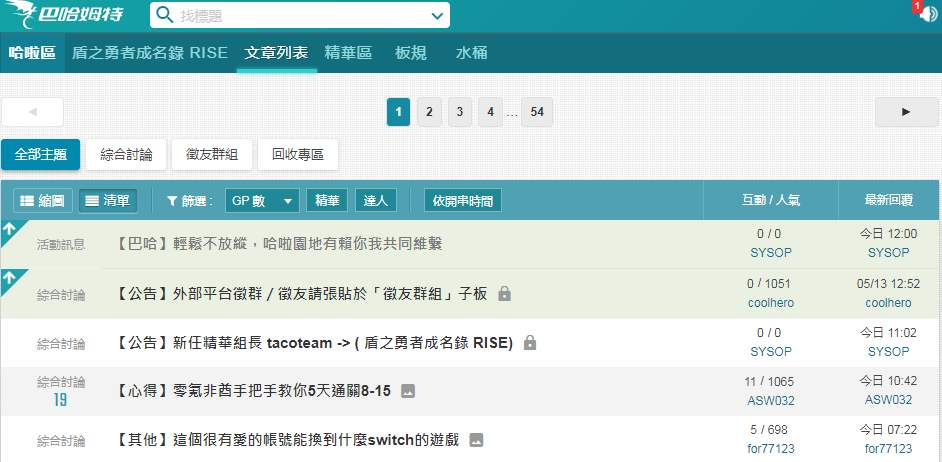Click the Bahamut logo
This screenshot has height=462, width=942.
pos(65,13)
